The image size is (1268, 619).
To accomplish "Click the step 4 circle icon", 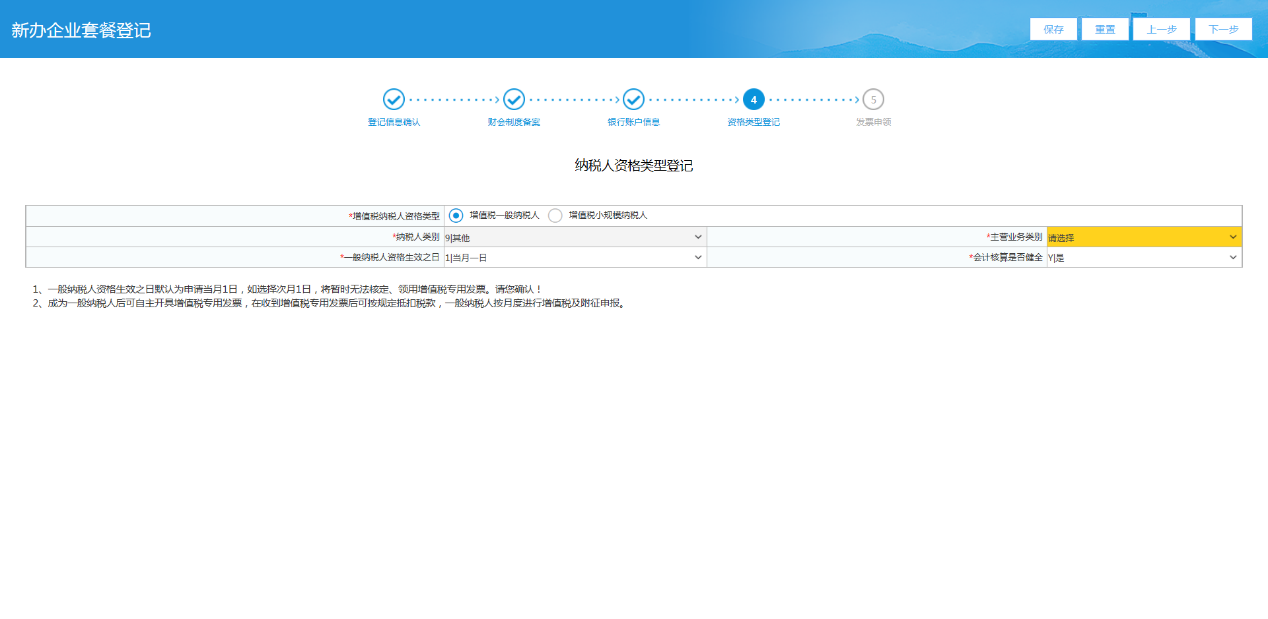I will point(754,99).
